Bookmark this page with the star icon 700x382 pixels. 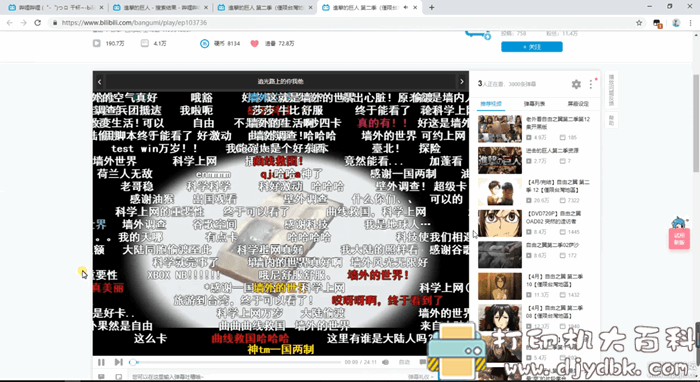click(x=639, y=23)
